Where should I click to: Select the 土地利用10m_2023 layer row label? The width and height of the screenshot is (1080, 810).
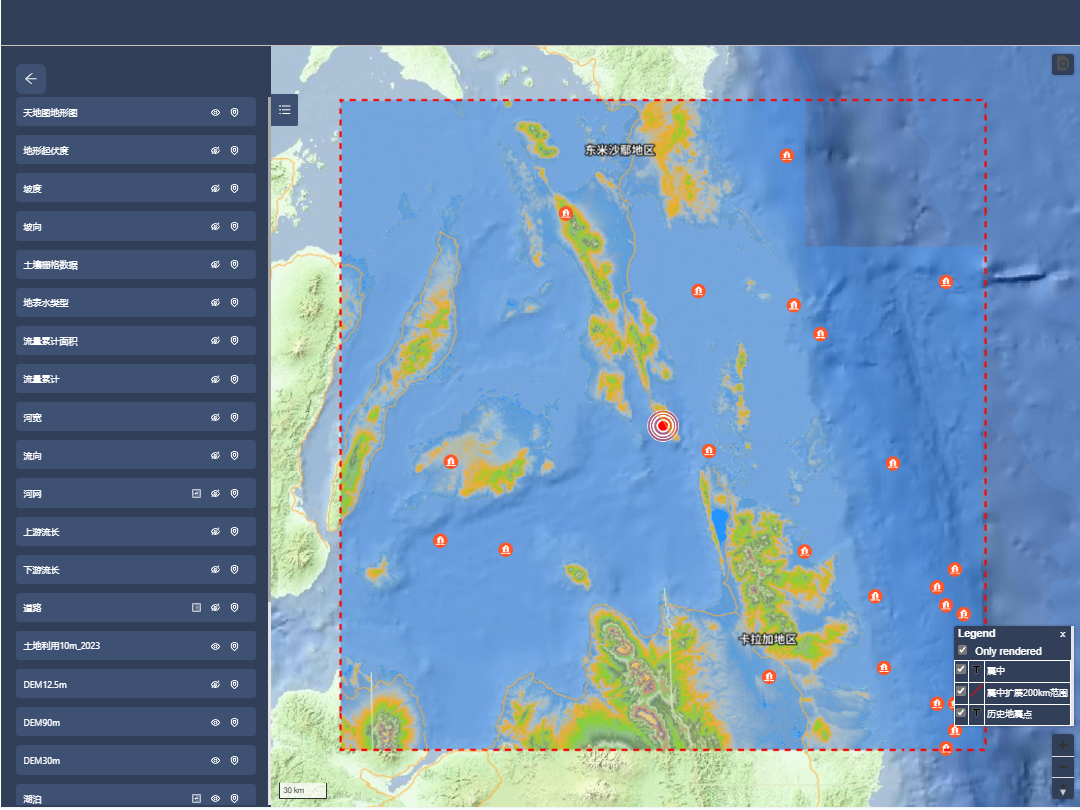click(x=61, y=646)
